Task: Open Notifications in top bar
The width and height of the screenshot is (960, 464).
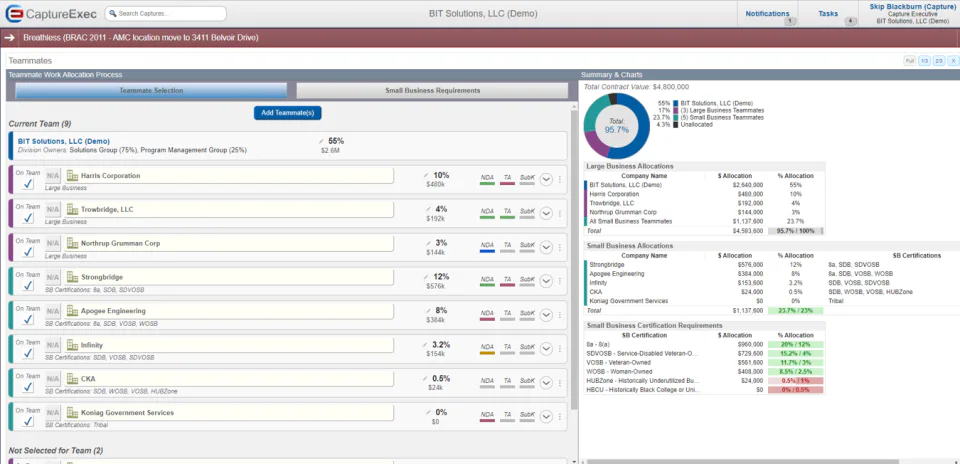Action: point(767,13)
